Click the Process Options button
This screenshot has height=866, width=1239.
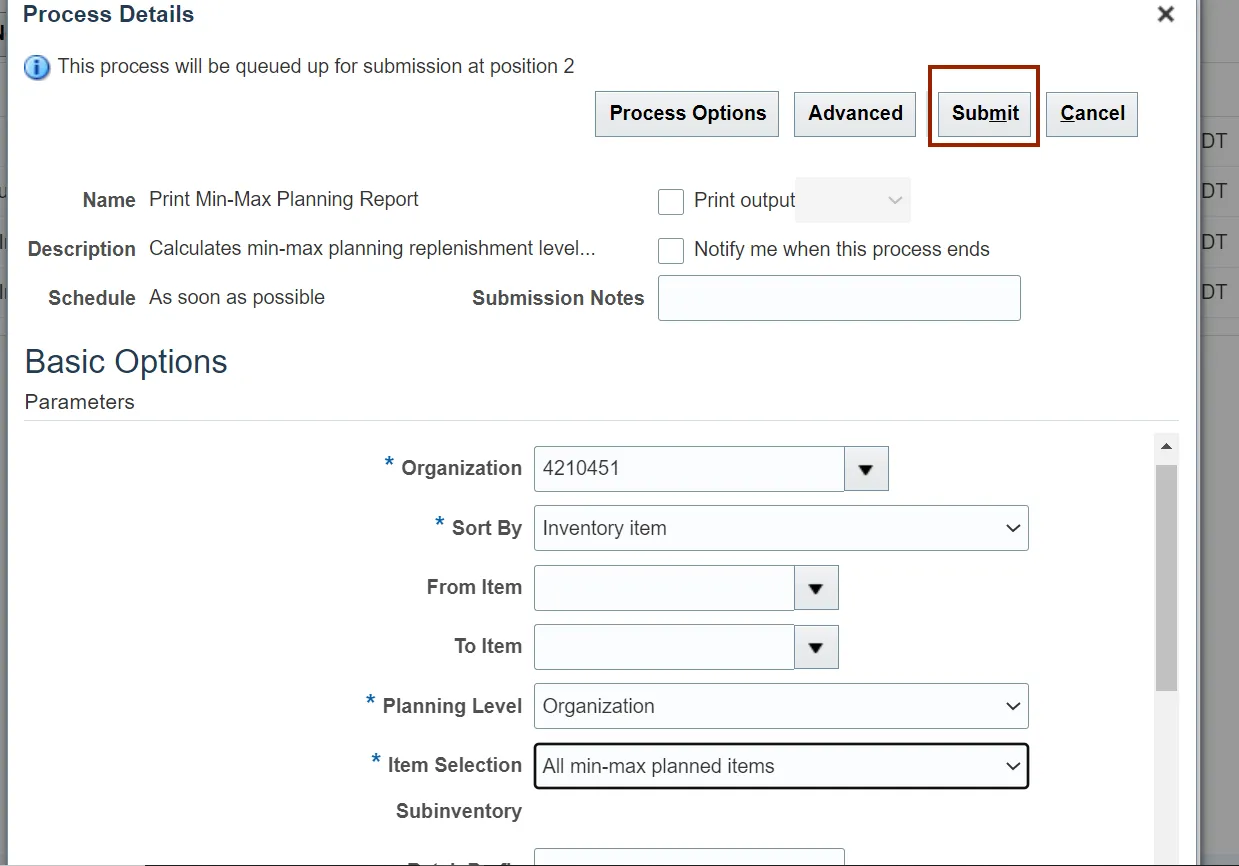point(687,114)
